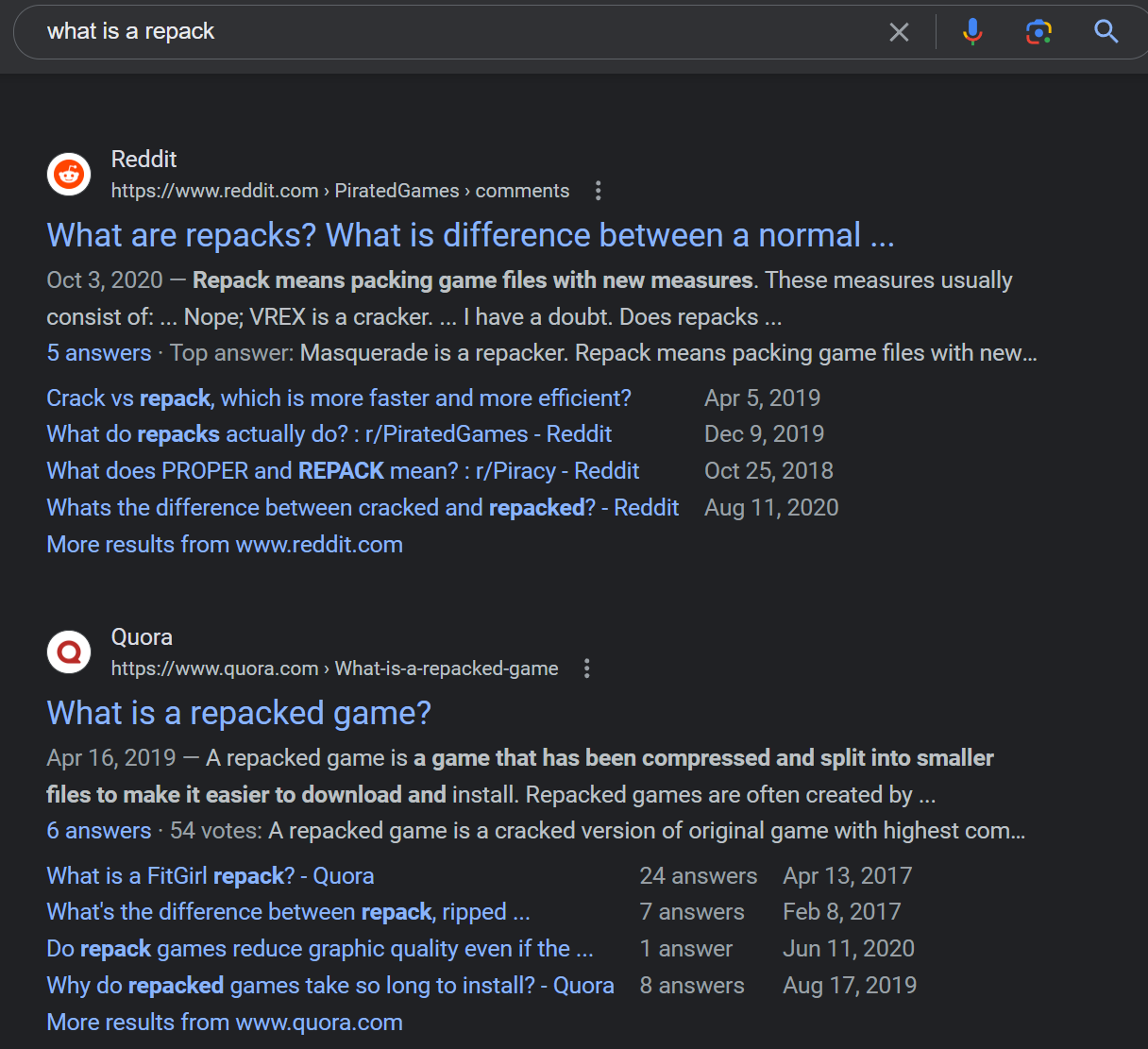Open 'Why do repacked games take so long' link

pyautogui.click(x=329, y=986)
